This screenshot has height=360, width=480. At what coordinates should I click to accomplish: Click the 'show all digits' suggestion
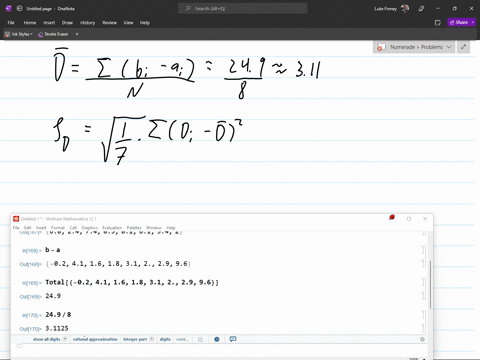click(x=46, y=339)
